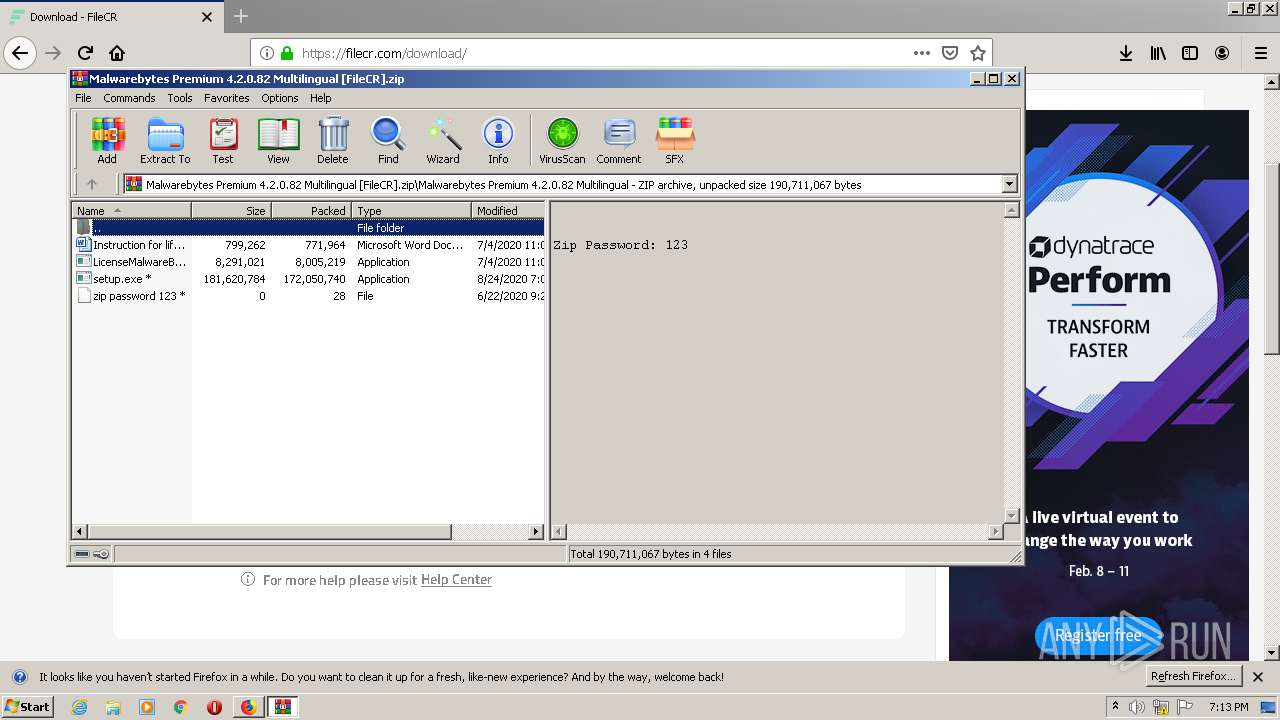The image size is (1280, 720).
Task: Sort files by Type column
Action: (411, 210)
